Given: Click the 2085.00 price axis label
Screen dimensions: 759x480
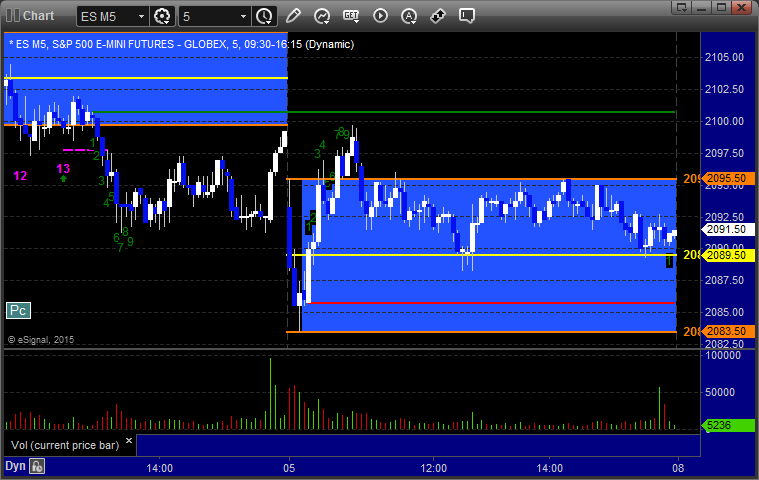Looking at the screenshot, I should [724, 312].
